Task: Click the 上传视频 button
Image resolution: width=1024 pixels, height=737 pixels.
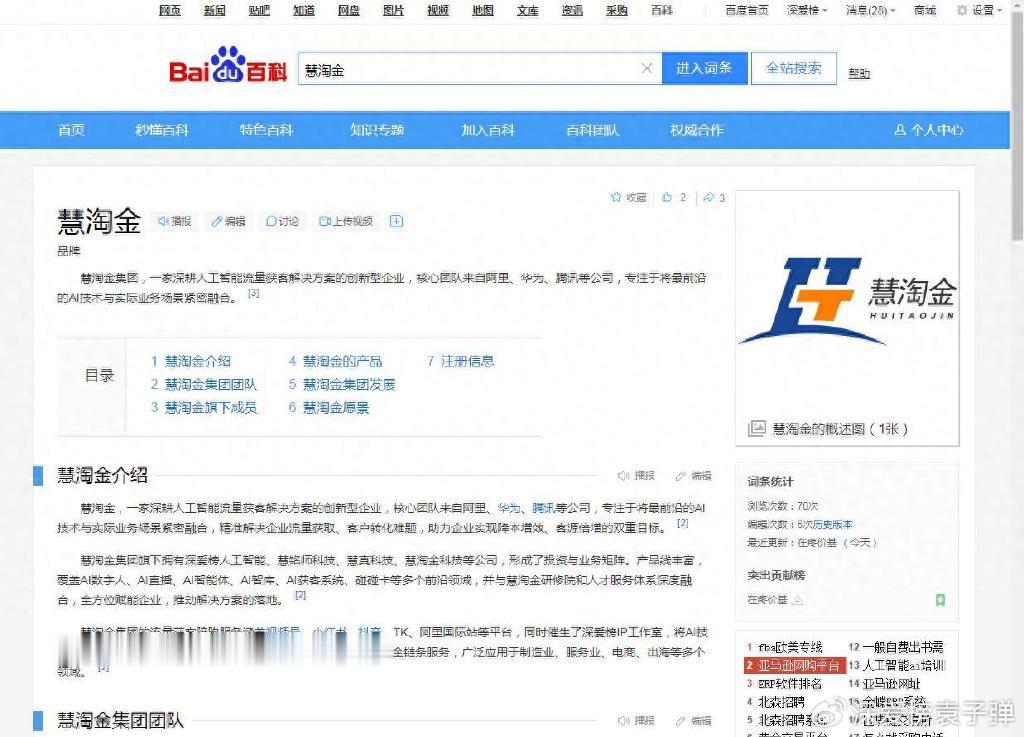Action: point(346,221)
